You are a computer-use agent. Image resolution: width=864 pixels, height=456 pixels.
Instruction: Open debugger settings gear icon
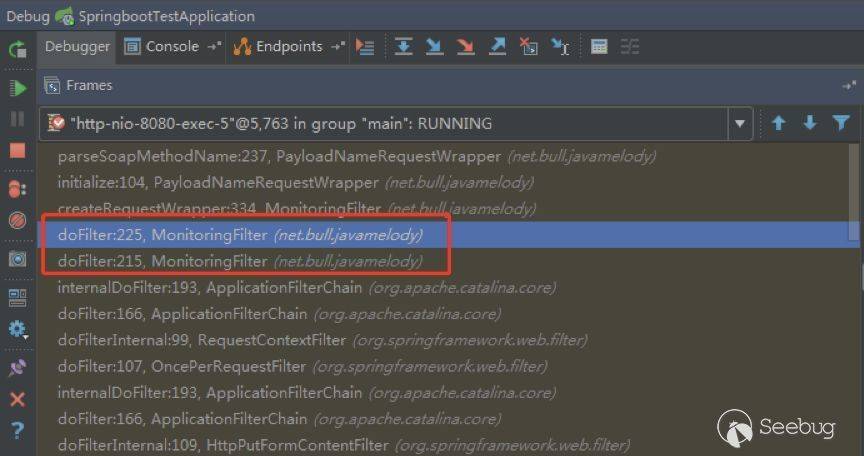[x=17, y=329]
